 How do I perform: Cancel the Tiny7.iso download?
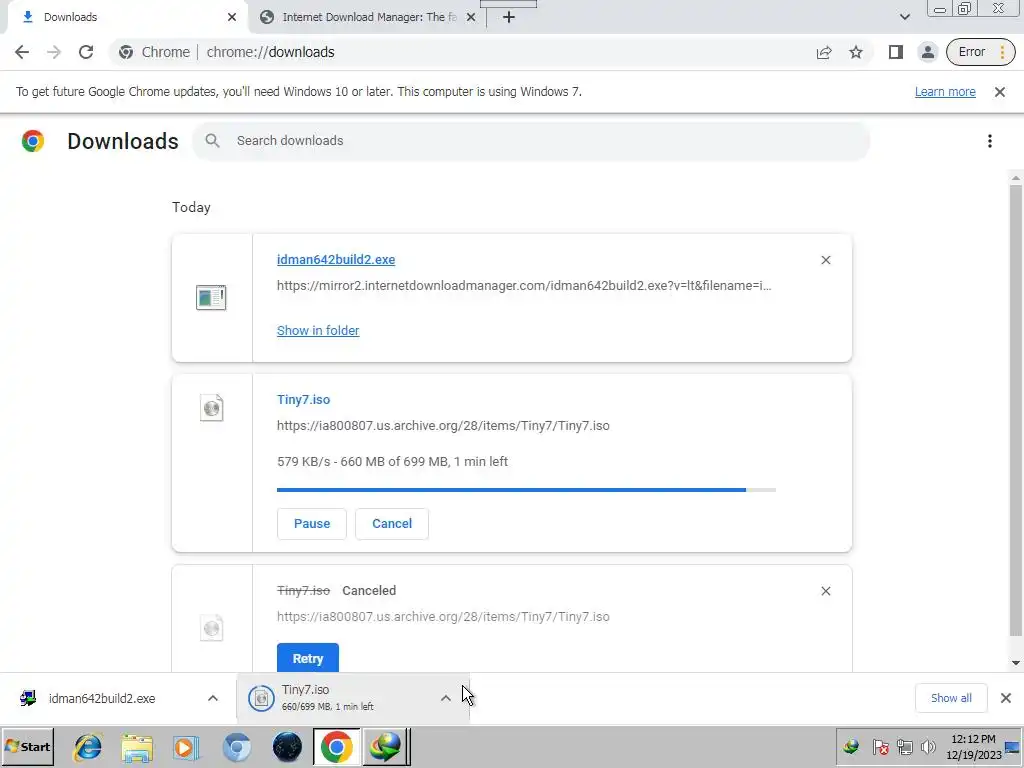(x=392, y=524)
